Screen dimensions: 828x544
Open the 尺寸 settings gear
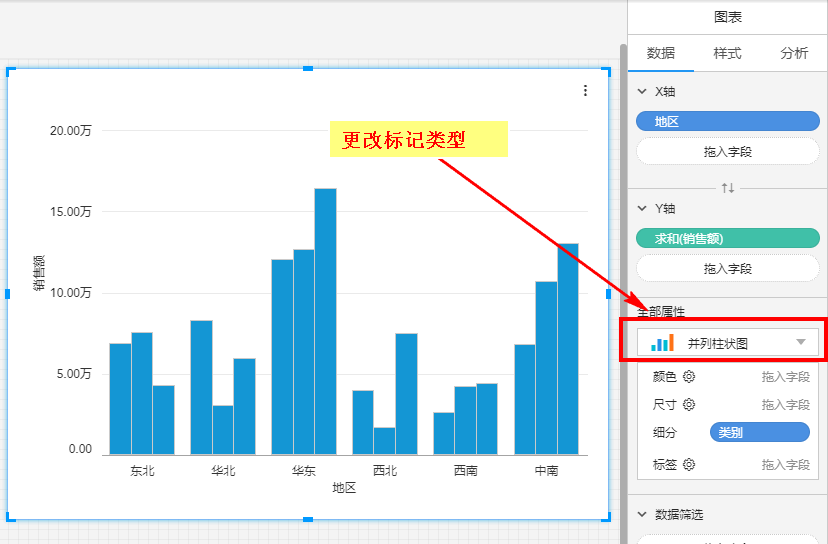click(x=689, y=405)
